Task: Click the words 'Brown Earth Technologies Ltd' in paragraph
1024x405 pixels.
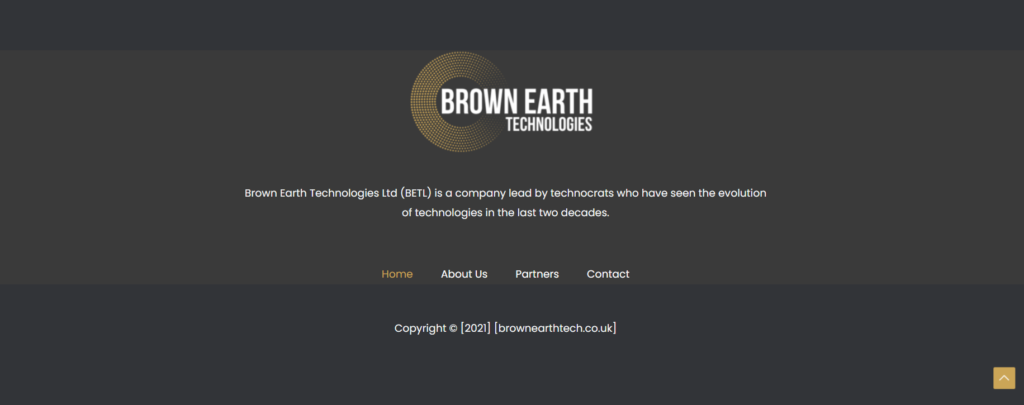Action: tap(320, 193)
